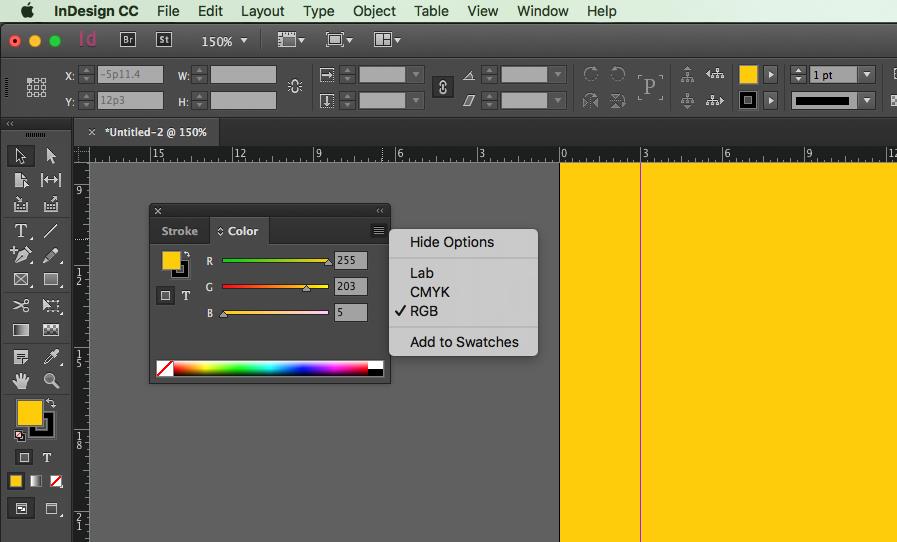Click Add to Swatches
The width and height of the screenshot is (897, 542).
pos(464,342)
